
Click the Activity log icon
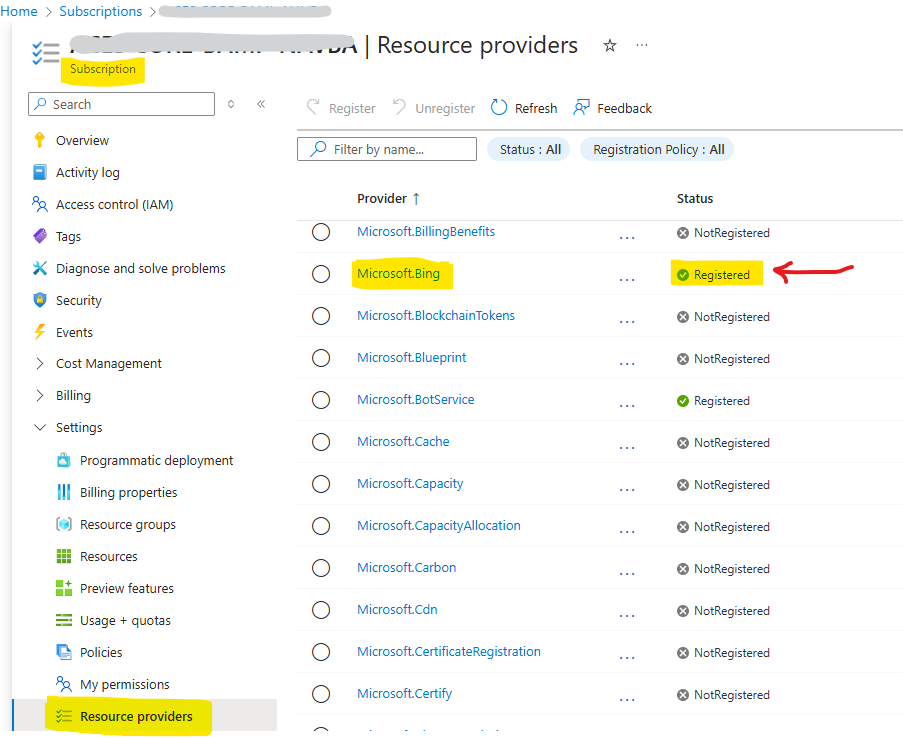[40, 172]
